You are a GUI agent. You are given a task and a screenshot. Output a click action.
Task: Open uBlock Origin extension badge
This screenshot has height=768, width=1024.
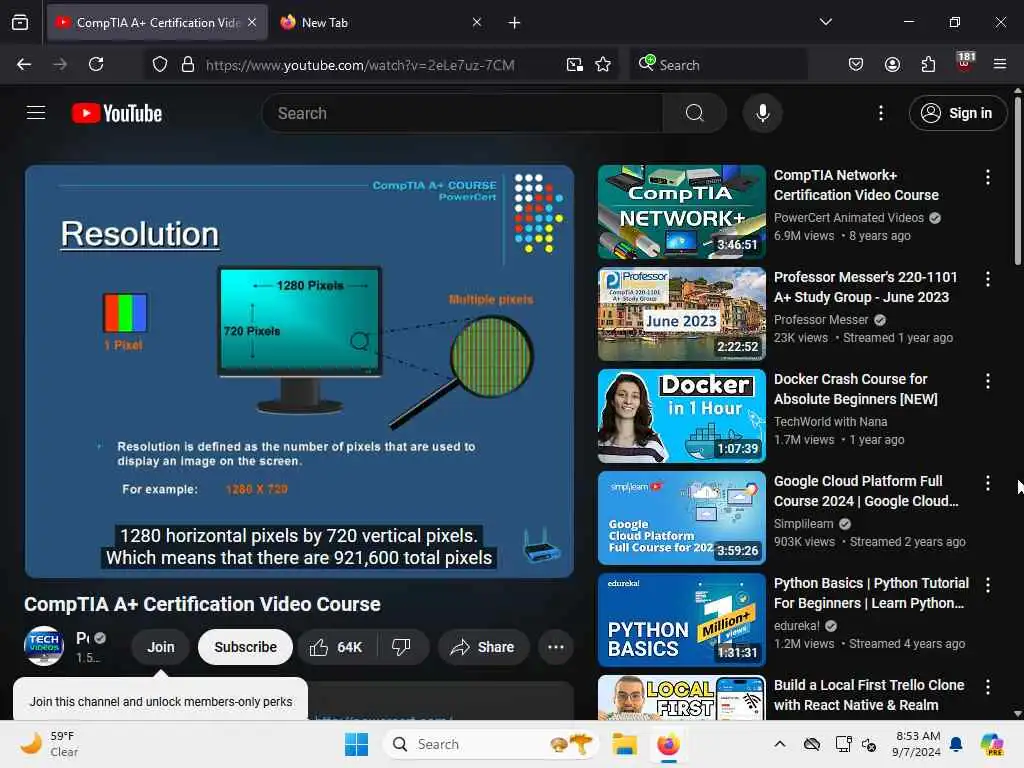pos(965,63)
